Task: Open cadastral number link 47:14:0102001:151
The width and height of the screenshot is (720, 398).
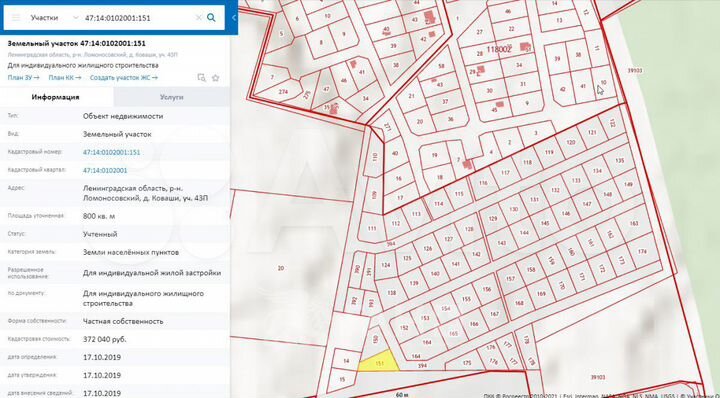Action: click(x=112, y=152)
